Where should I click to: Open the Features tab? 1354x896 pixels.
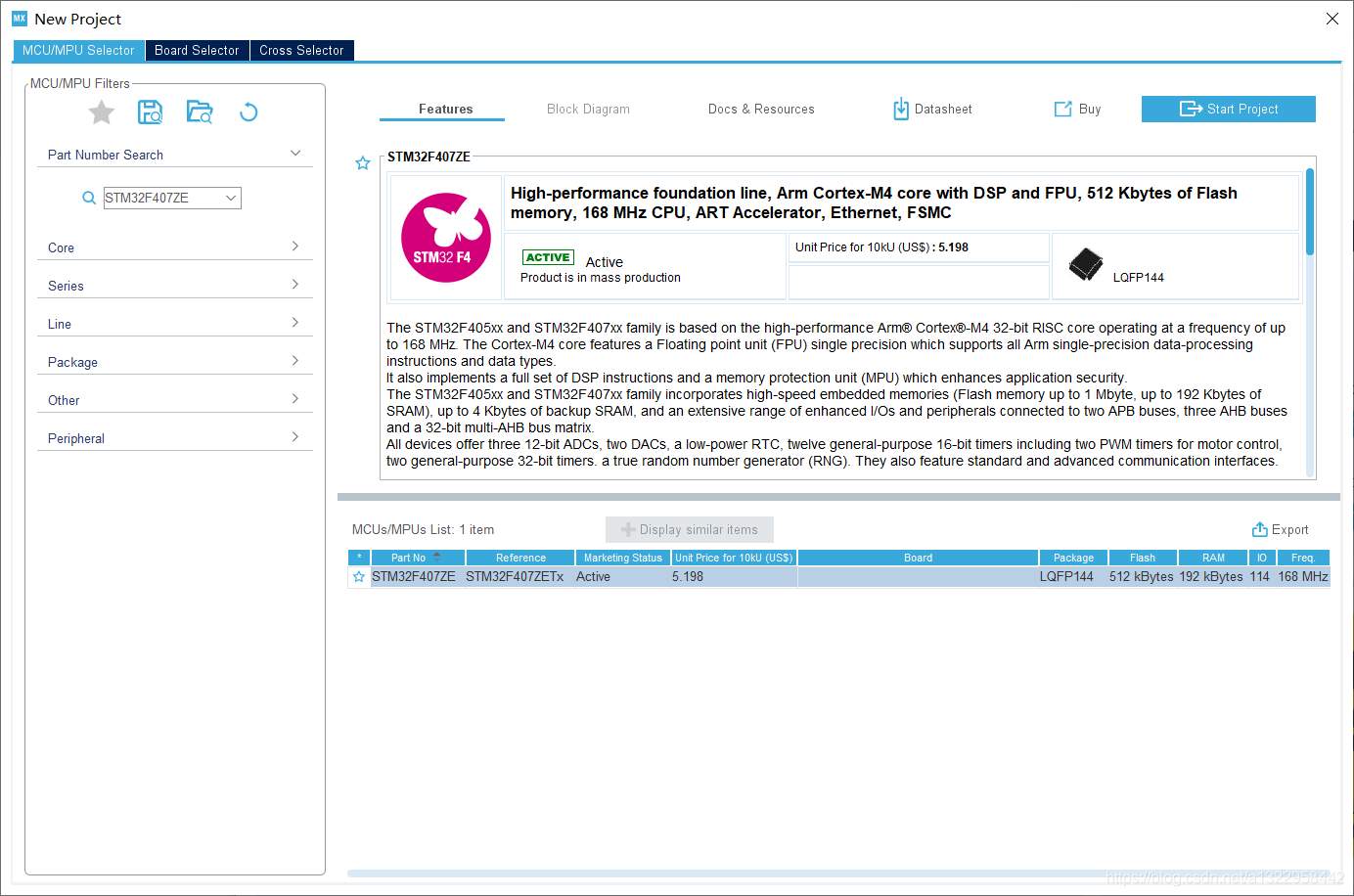(x=445, y=109)
